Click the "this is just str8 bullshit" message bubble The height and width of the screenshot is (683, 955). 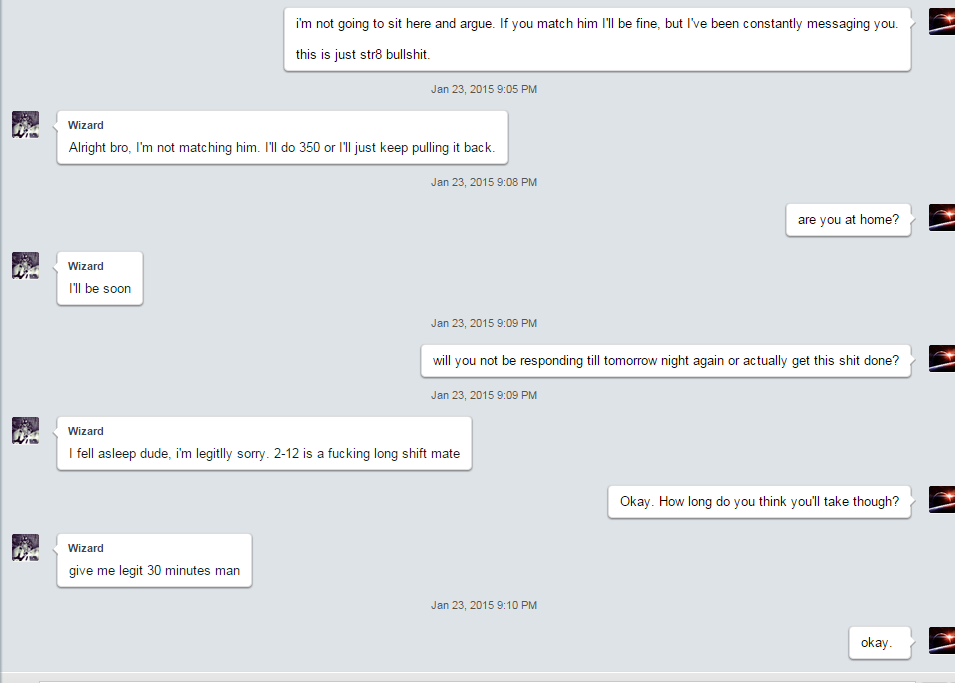[597, 40]
